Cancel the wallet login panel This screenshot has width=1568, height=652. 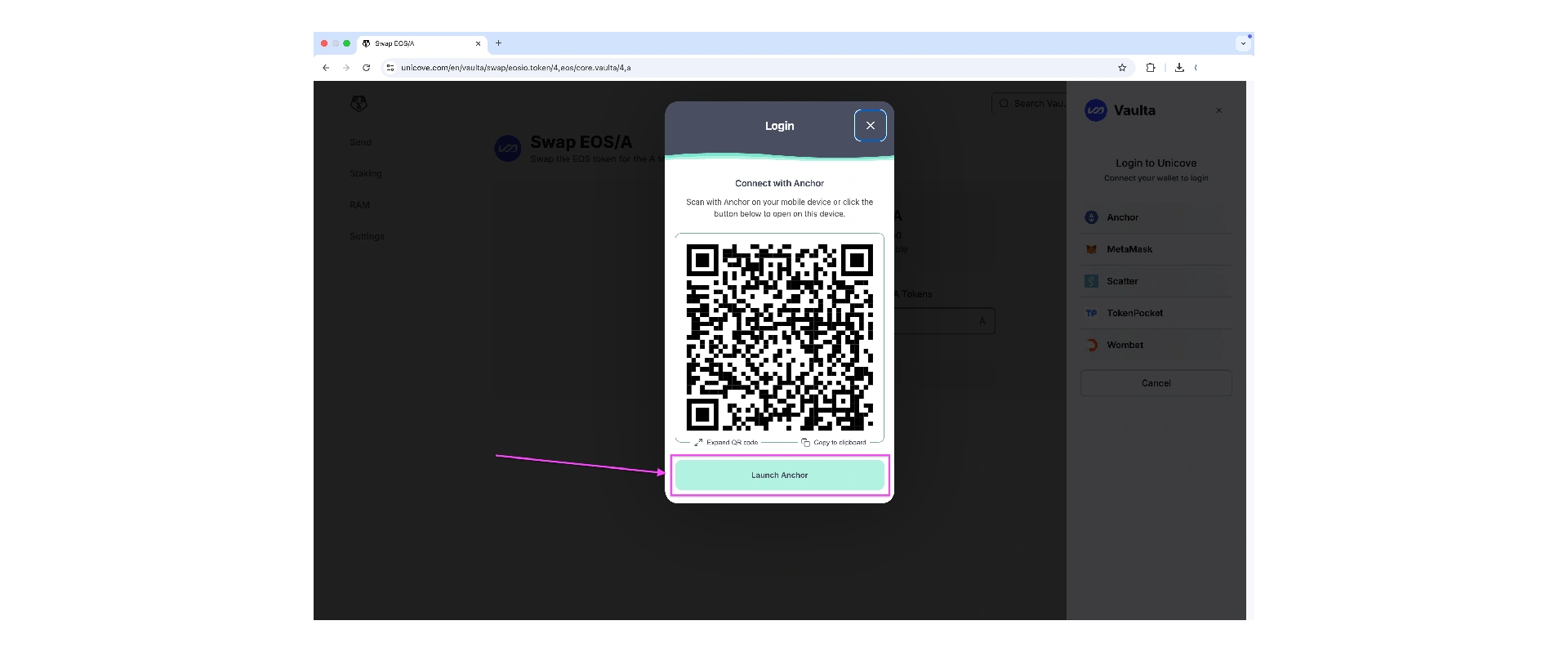[x=1156, y=383]
